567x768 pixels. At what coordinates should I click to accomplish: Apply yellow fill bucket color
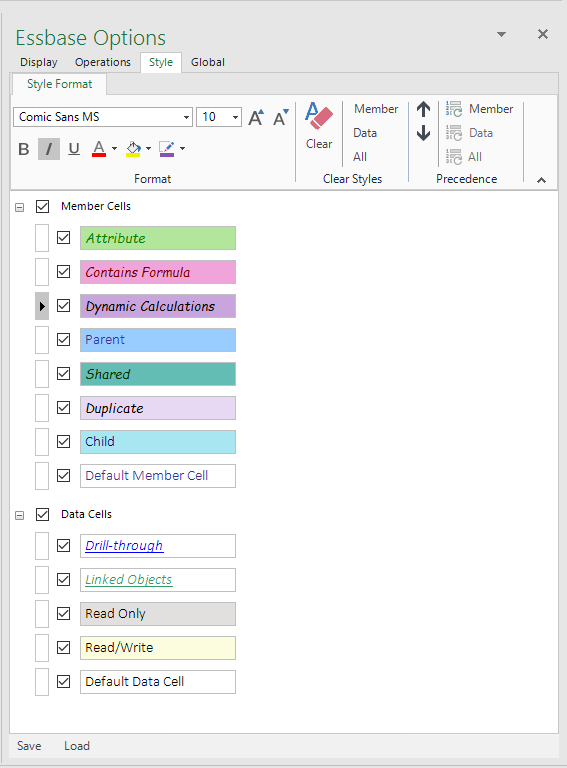tap(133, 149)
